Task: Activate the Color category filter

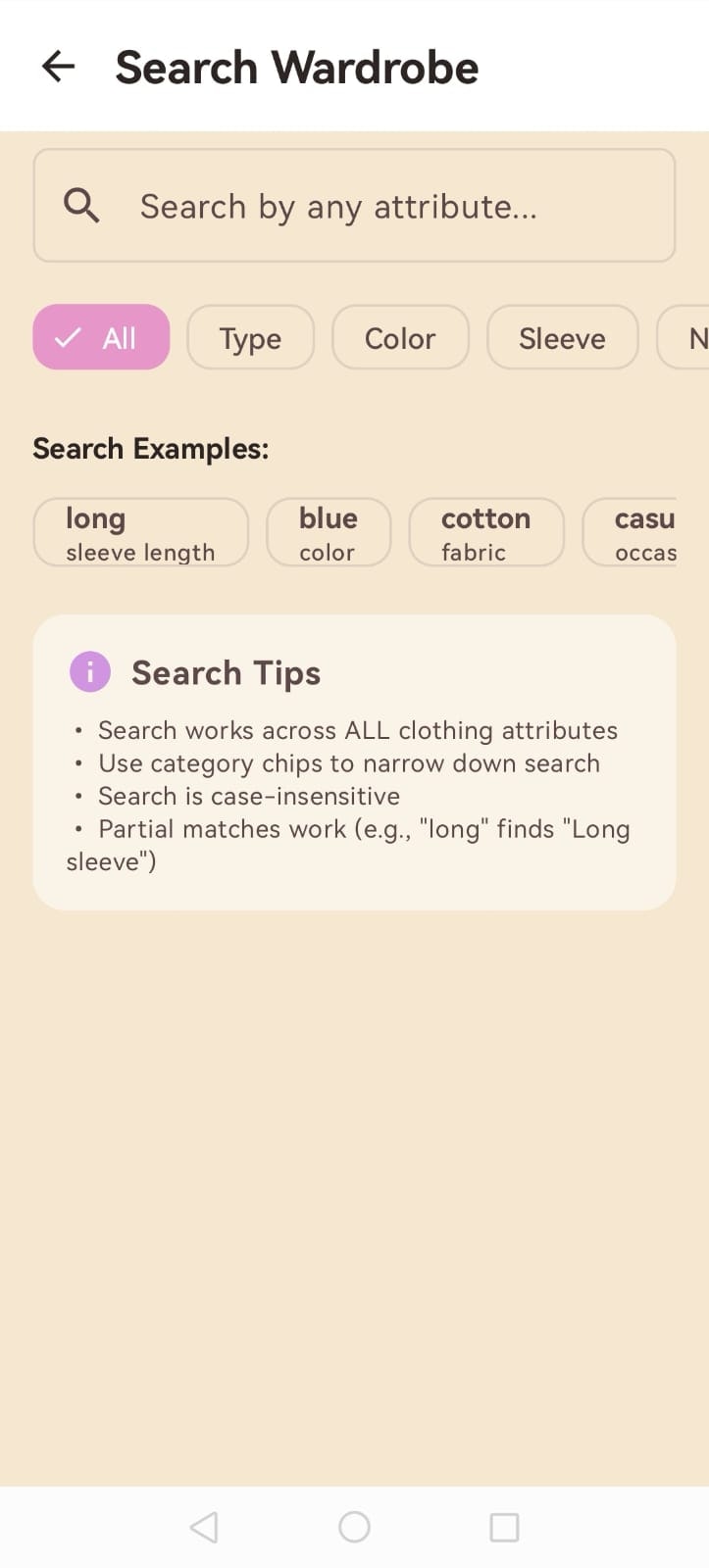Action: click(400, 337)
